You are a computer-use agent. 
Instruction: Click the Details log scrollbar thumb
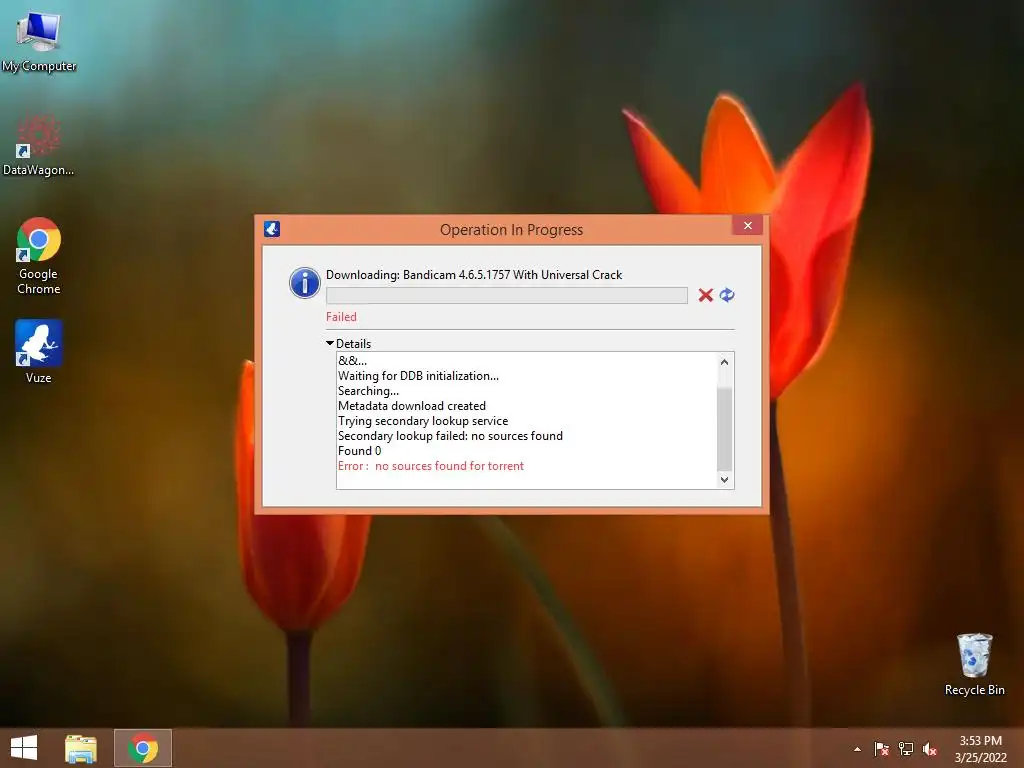(x=724, y=428)
